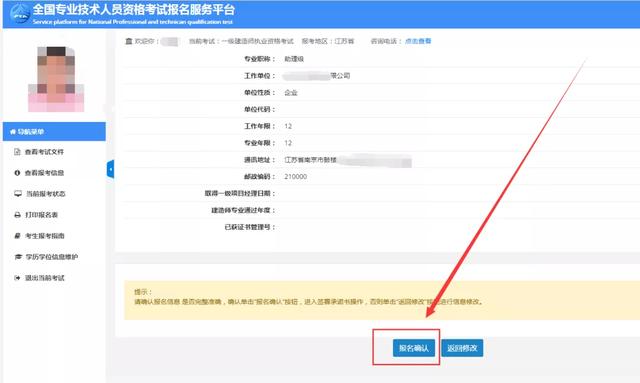Click the 已获证书管理号 label
This screenshot has height=383, width=640.
(249, 227)
